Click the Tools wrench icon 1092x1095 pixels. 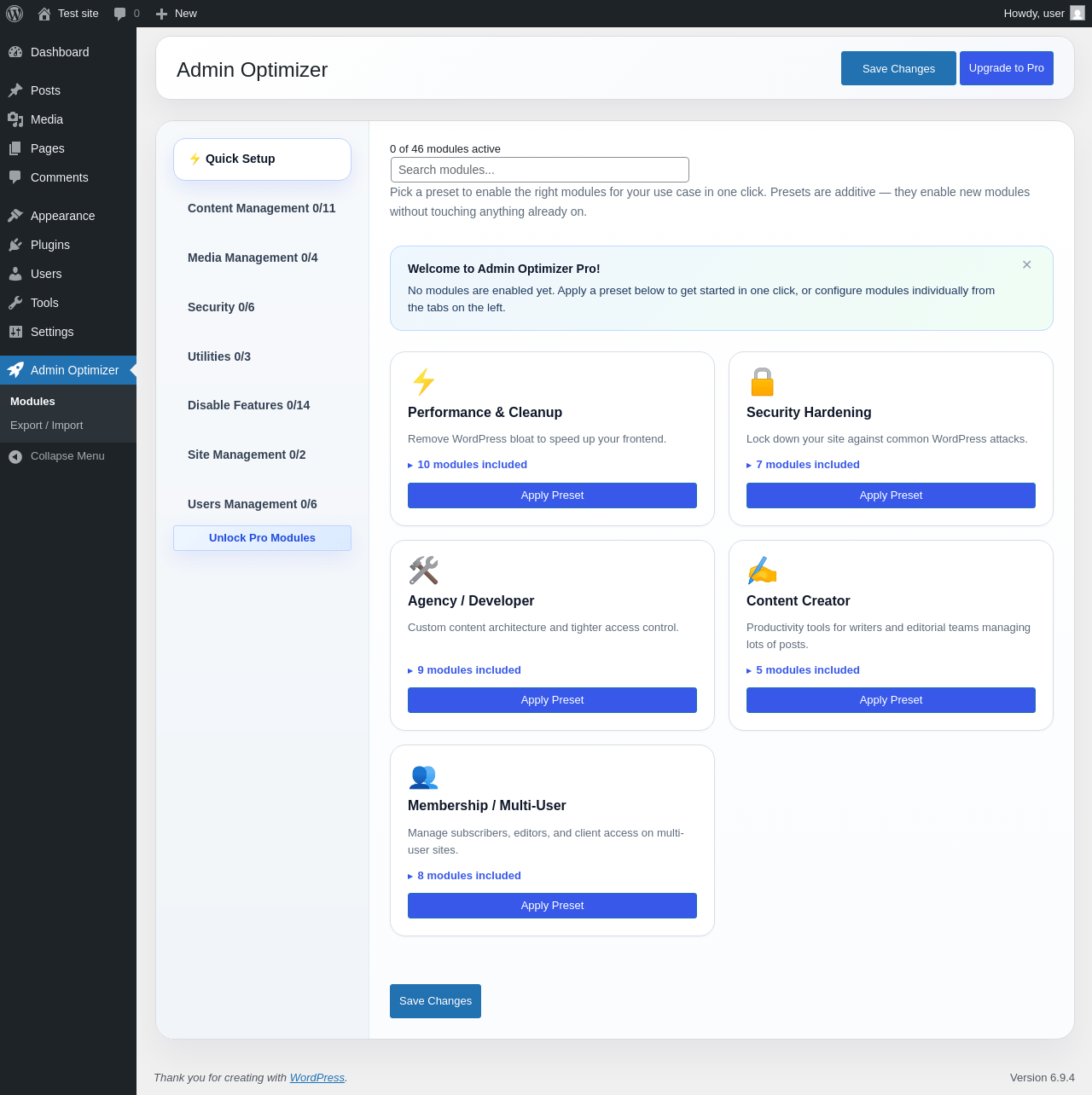click(x=15, y=303)
